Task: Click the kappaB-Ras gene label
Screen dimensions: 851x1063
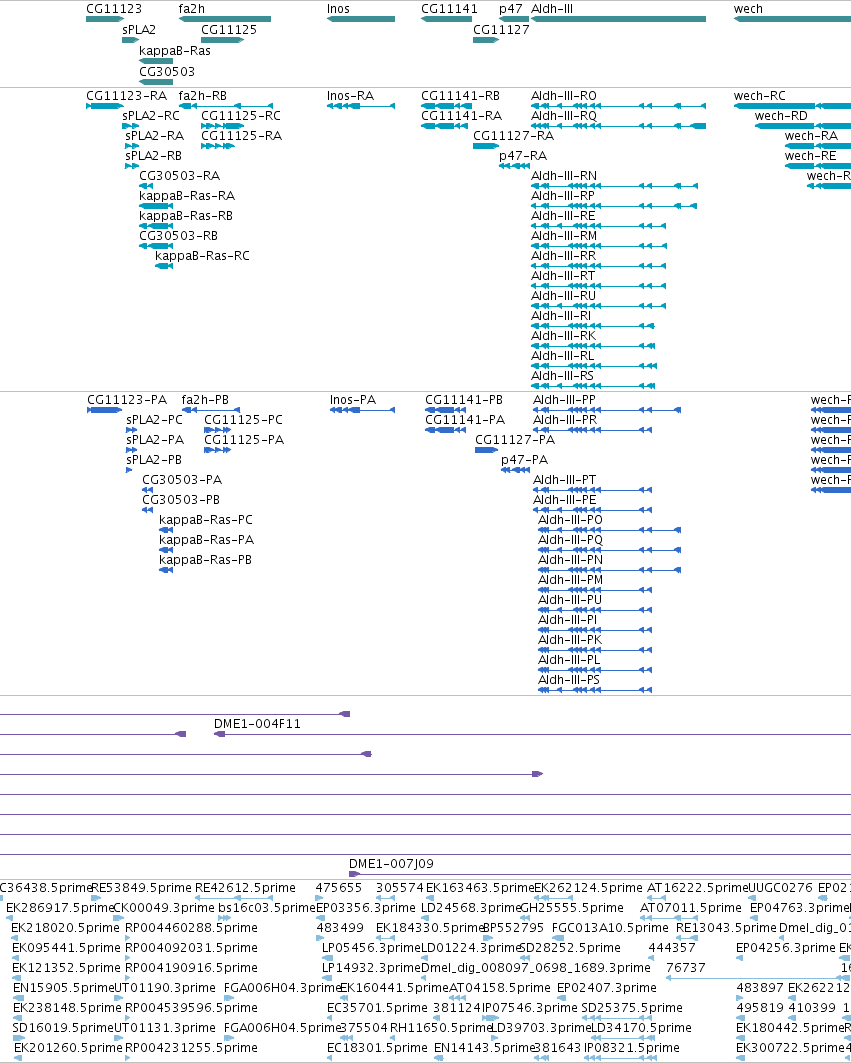Action: [x=175, y=51]
